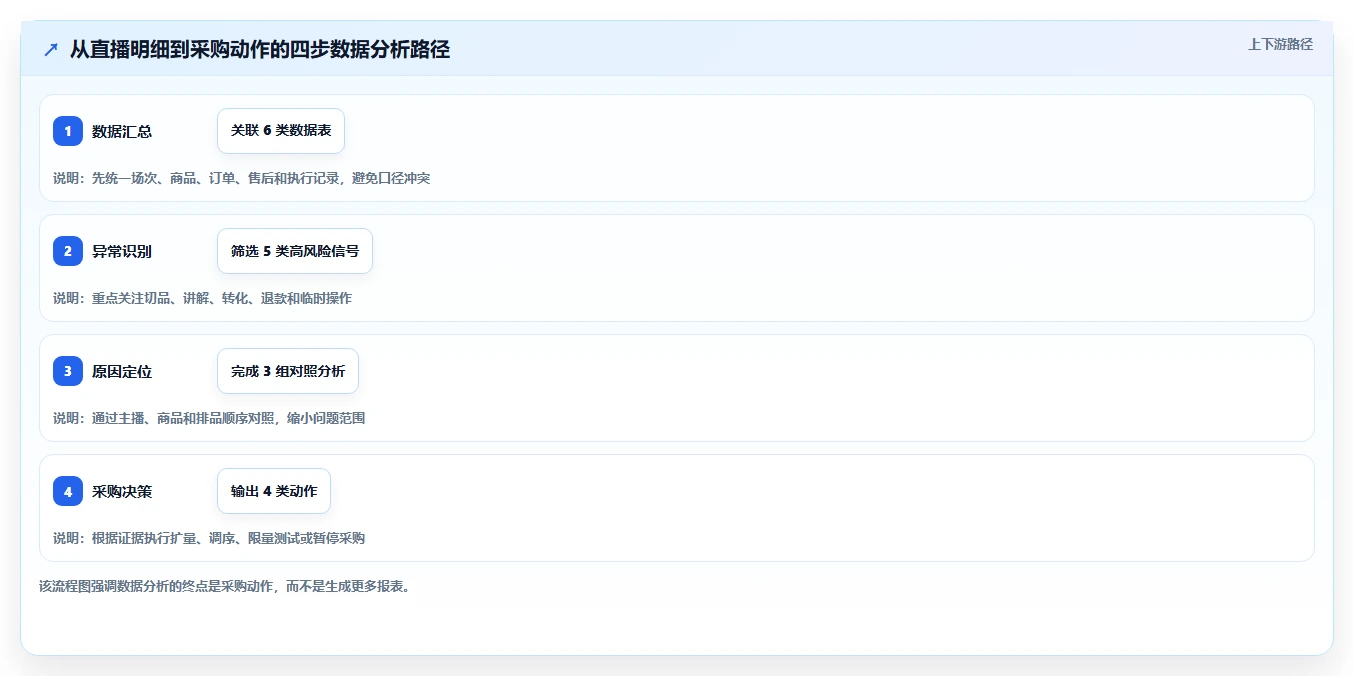The width and height of the screenshot is (1354, 676).
Task: Click description starting 说明：重点关注切品
Action: coord(203,298)
